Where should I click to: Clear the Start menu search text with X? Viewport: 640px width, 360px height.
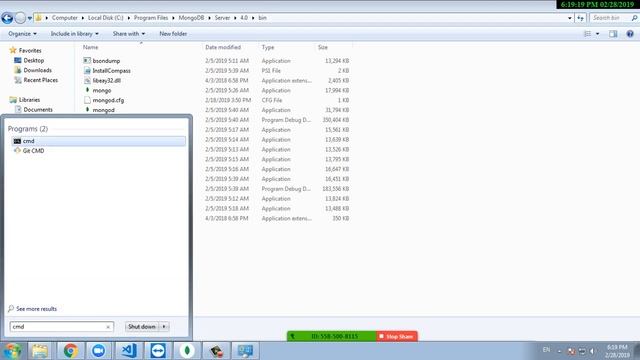108,327
